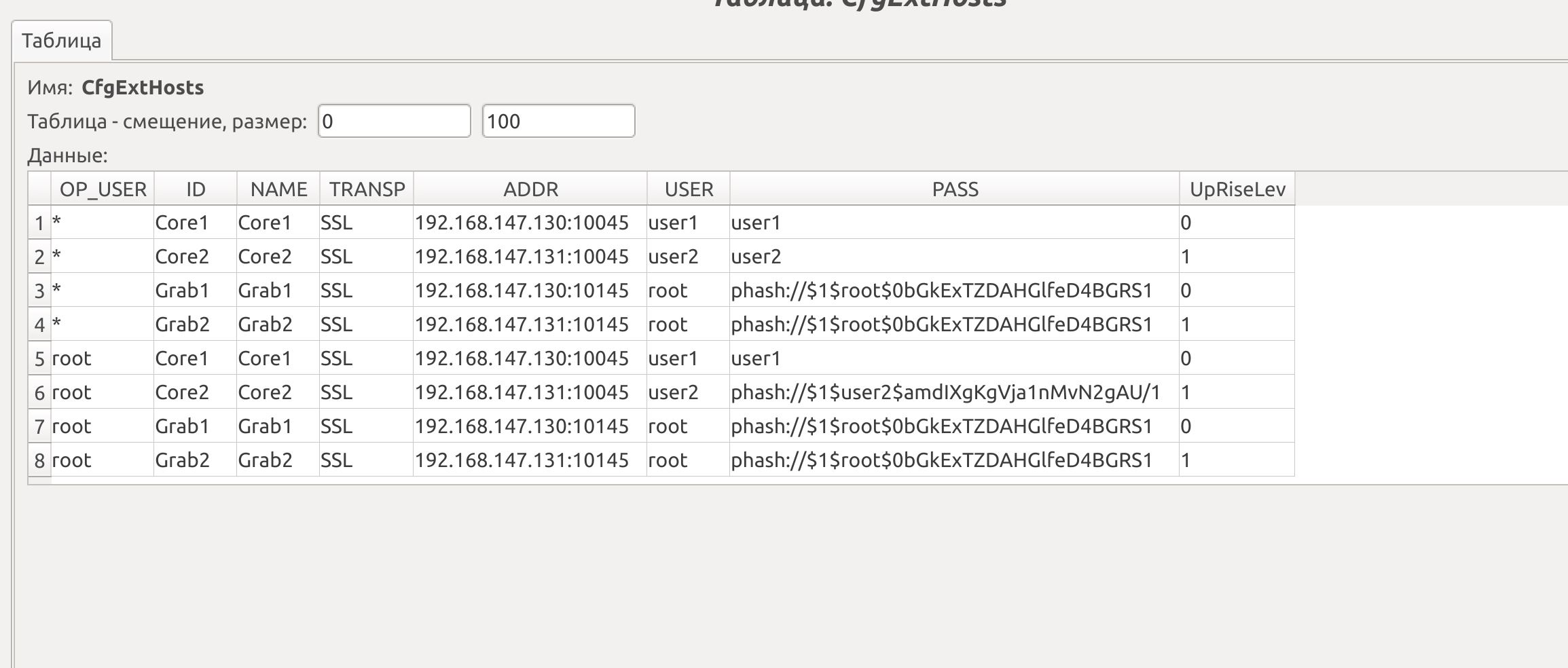
Task: Click the UpRiseLev cell in row 4
Action: (1237, 324)
